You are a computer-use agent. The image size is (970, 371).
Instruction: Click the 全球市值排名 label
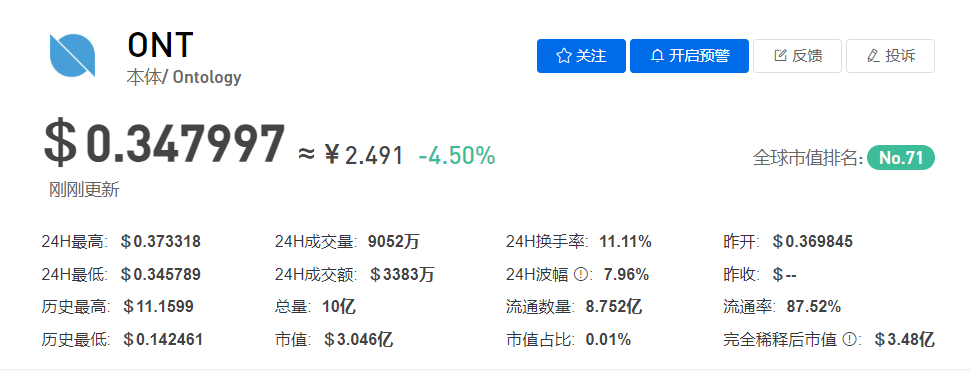tap(808, 158)
